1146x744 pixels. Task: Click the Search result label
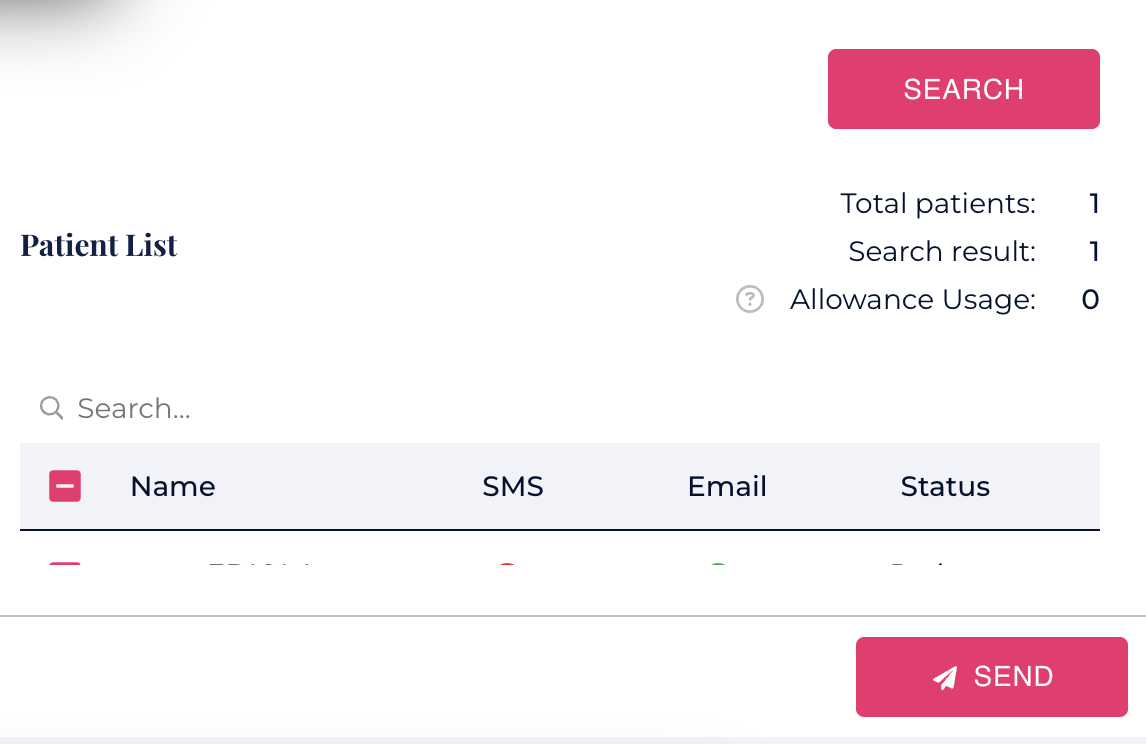(942, 251)
